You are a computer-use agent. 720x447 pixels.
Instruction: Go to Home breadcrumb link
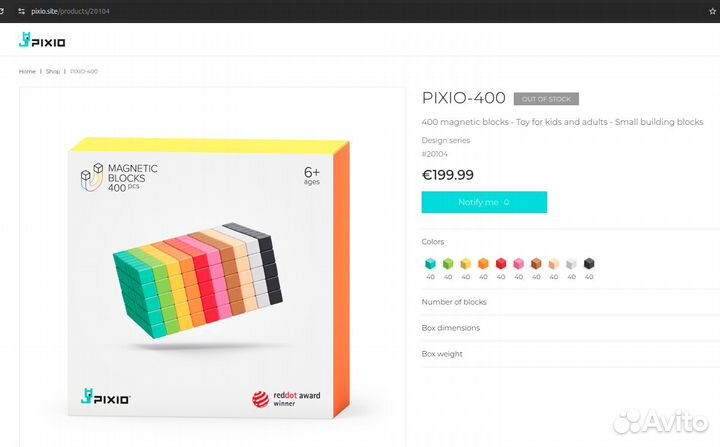tap(27, 71)
